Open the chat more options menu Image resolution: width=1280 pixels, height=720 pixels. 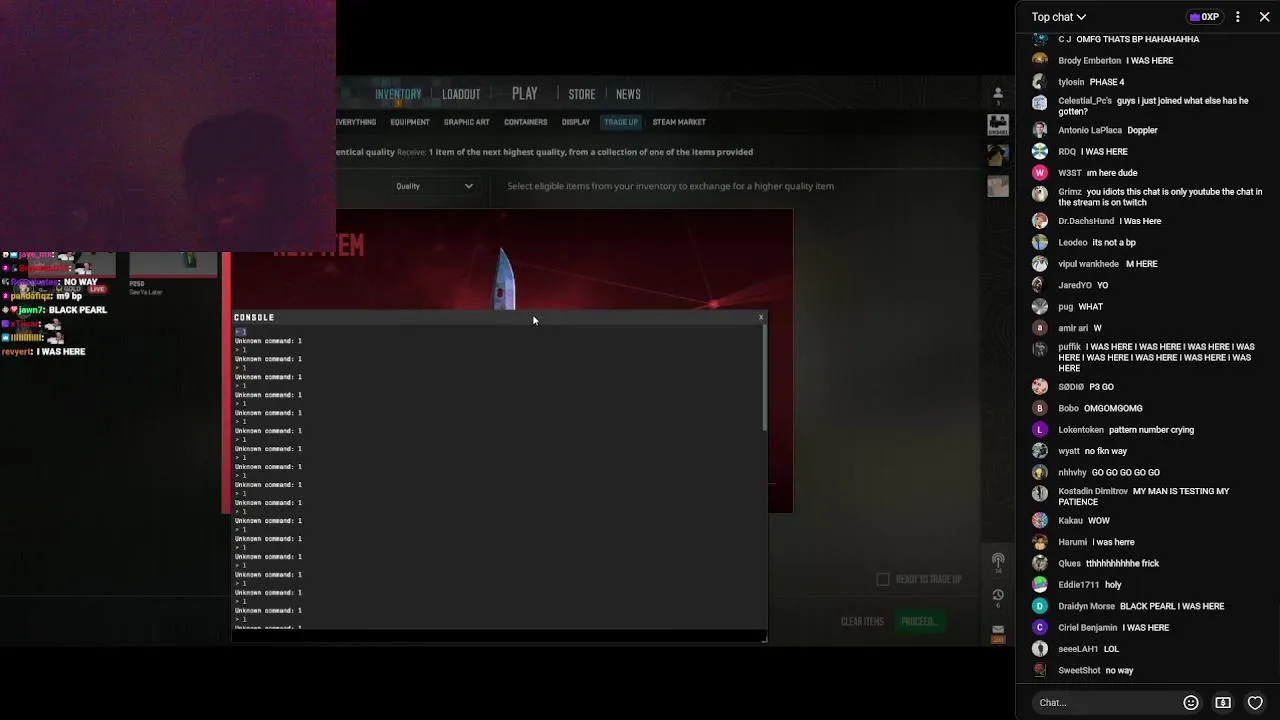1238,17
